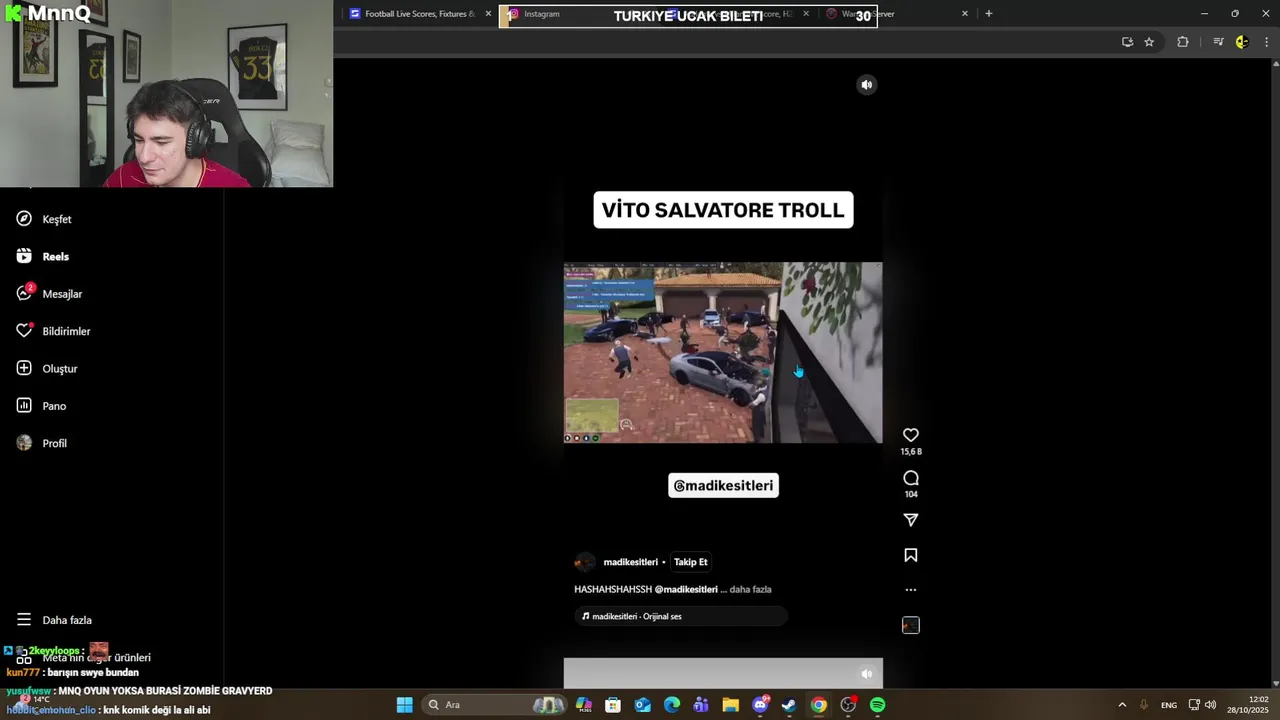Click the @madikesitleri mention in caption

coord(686,589)
